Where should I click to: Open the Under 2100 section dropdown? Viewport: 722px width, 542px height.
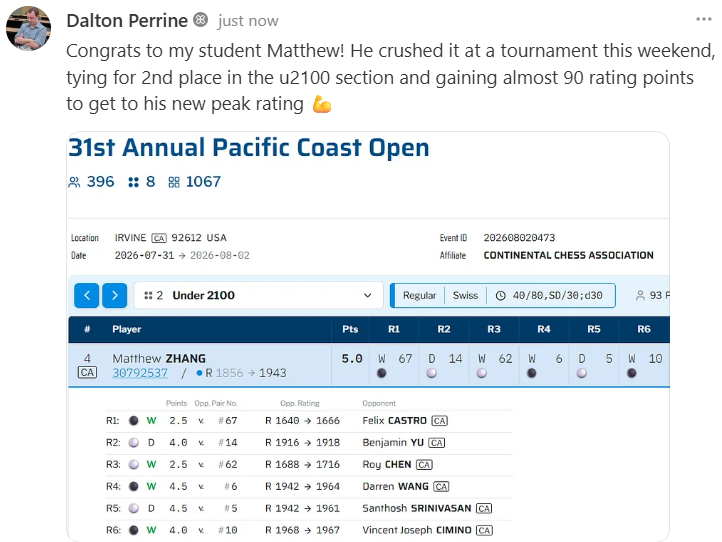pyautogui.click(x=258, y=295)
